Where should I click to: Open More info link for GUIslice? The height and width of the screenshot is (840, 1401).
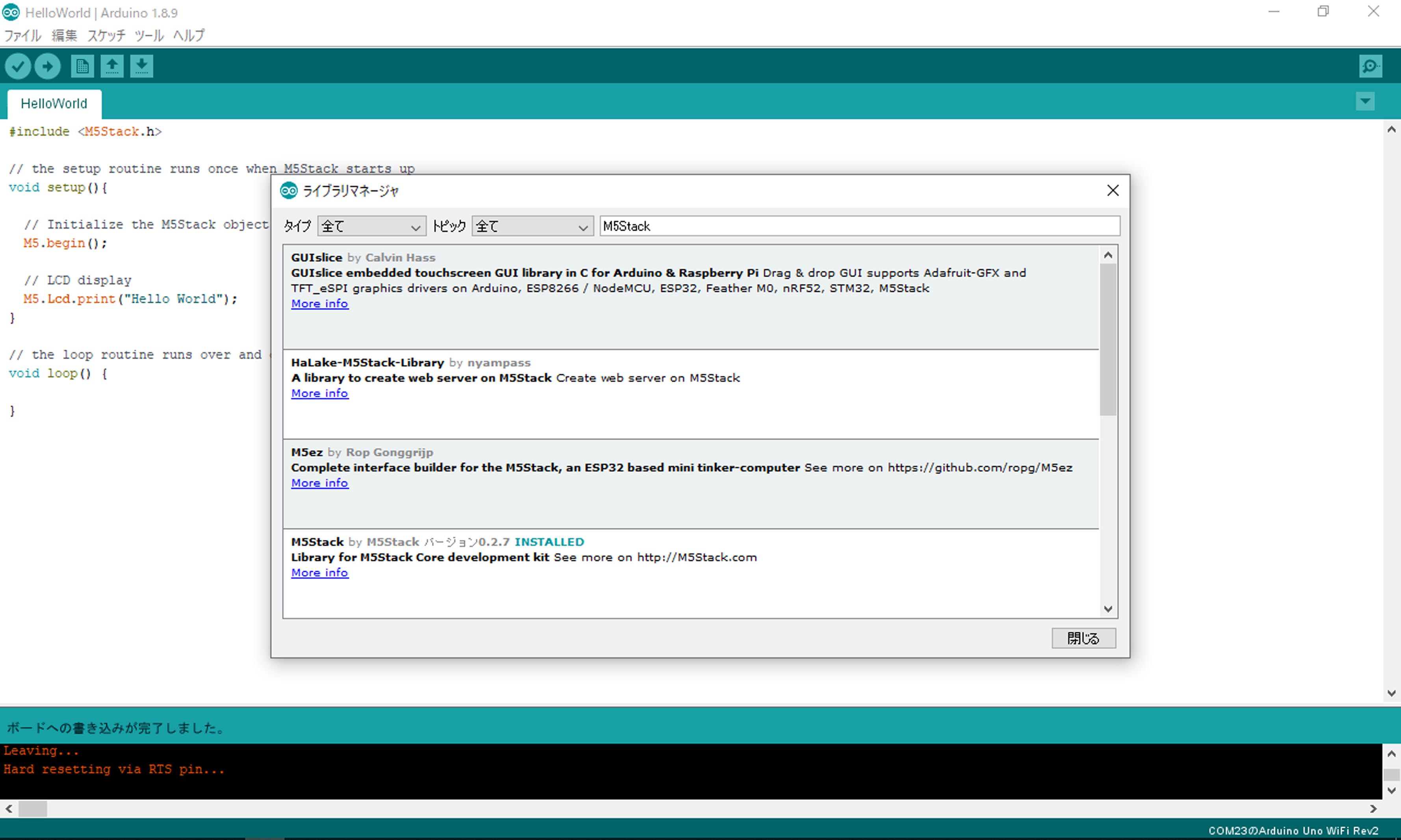point(320,304)
